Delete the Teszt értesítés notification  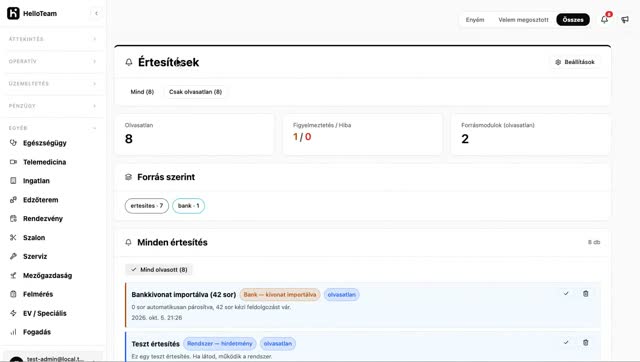click(x=585, y=342)
